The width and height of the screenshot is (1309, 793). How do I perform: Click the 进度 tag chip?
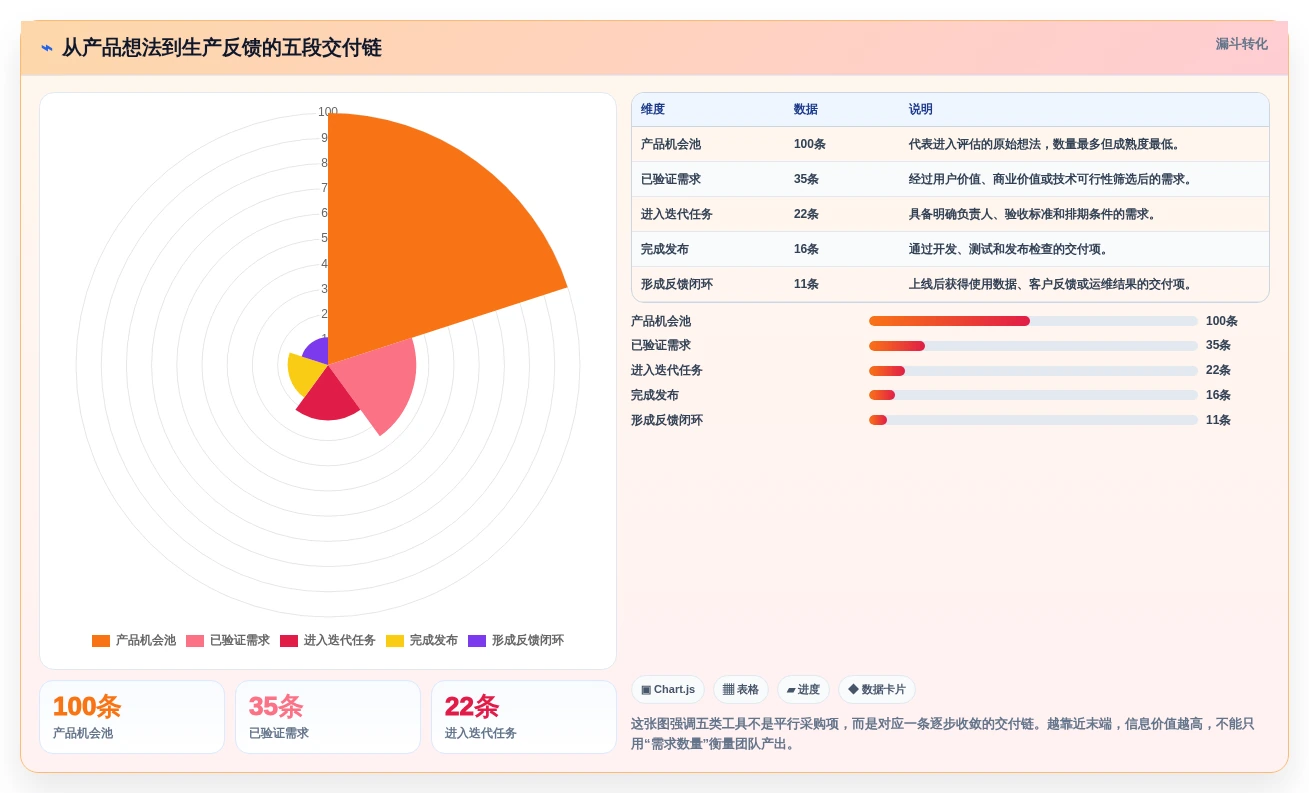tap(803, 689)
